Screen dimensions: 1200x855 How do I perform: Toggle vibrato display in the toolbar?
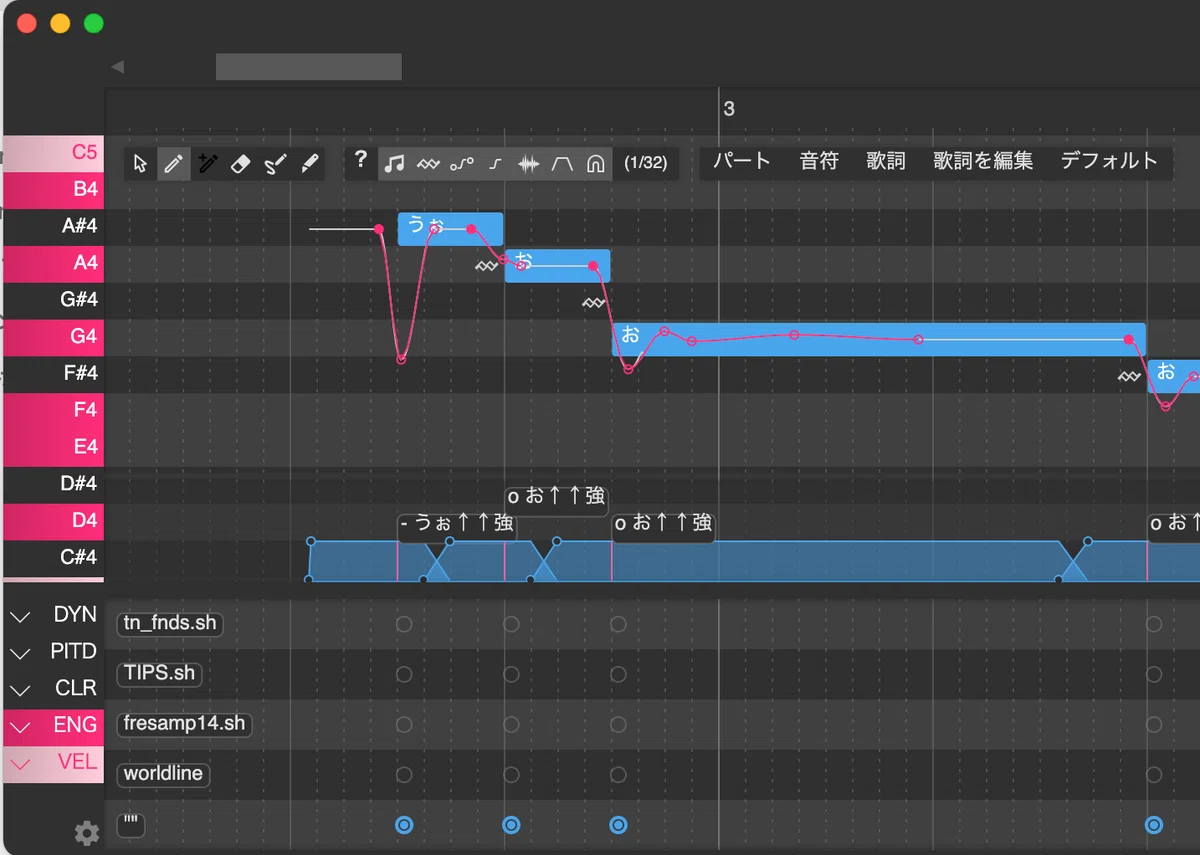[x=428, y=164]
